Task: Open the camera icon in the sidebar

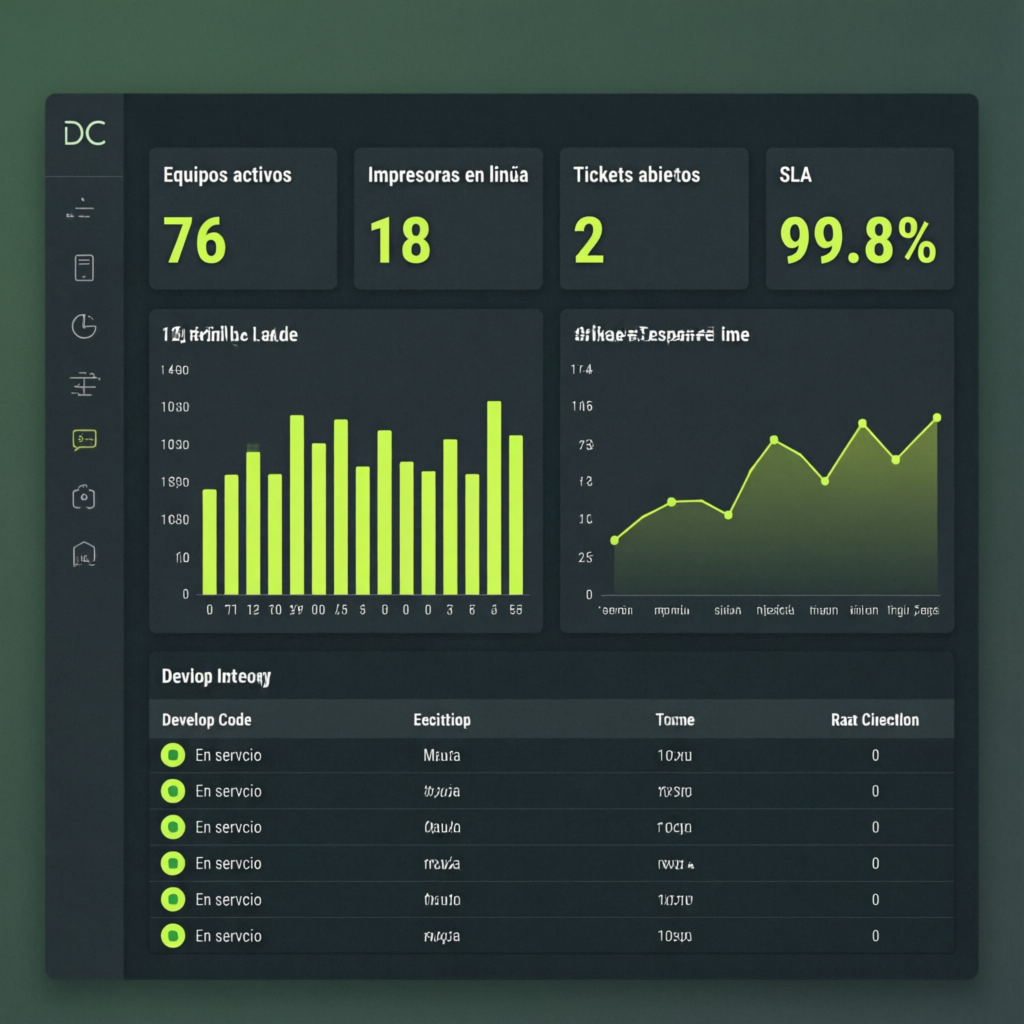Action: 84,497
